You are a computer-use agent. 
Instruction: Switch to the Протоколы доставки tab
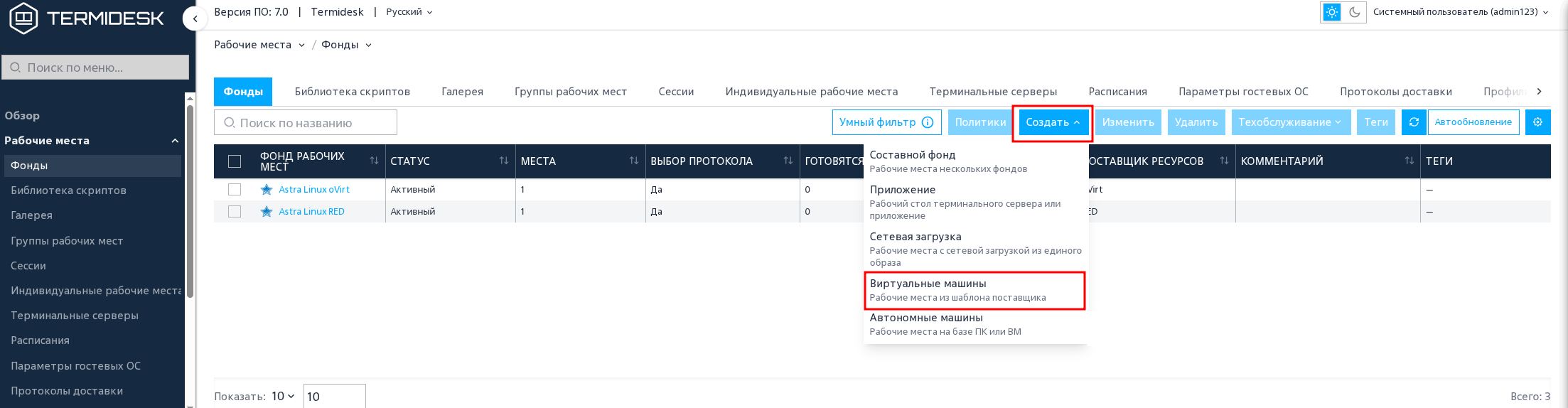1396,92
